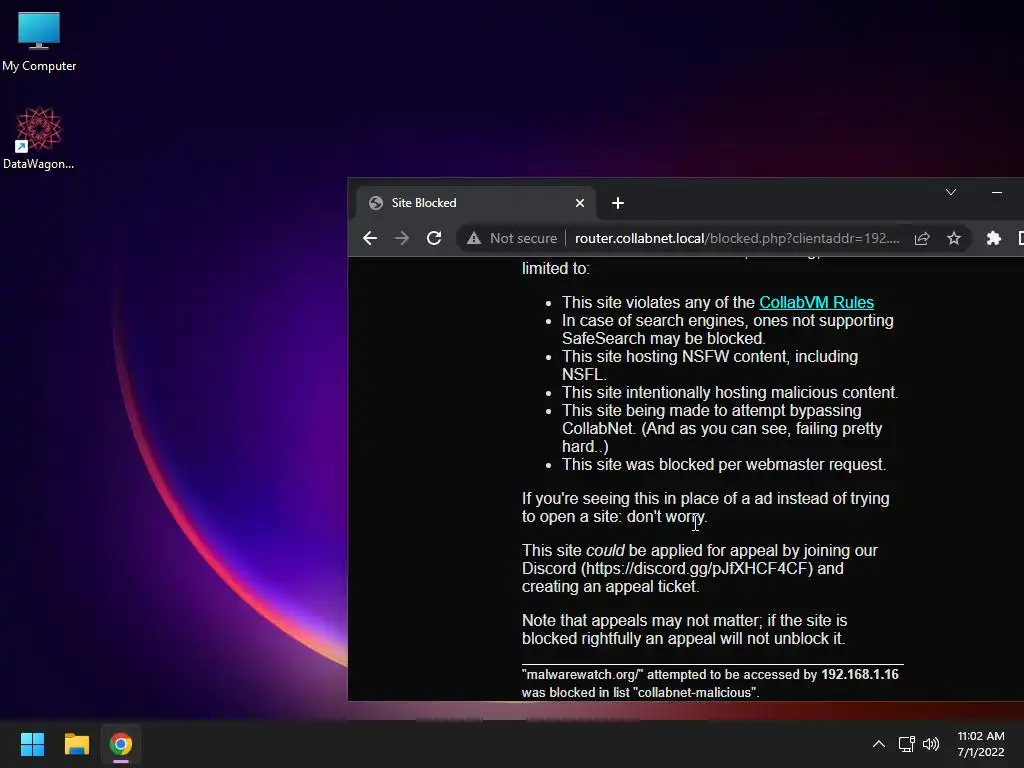The height and width of the screenshot is (768, 1024).
Task: Click the "malwarewatch.org/" text
Action: click(x=583, y=675)
